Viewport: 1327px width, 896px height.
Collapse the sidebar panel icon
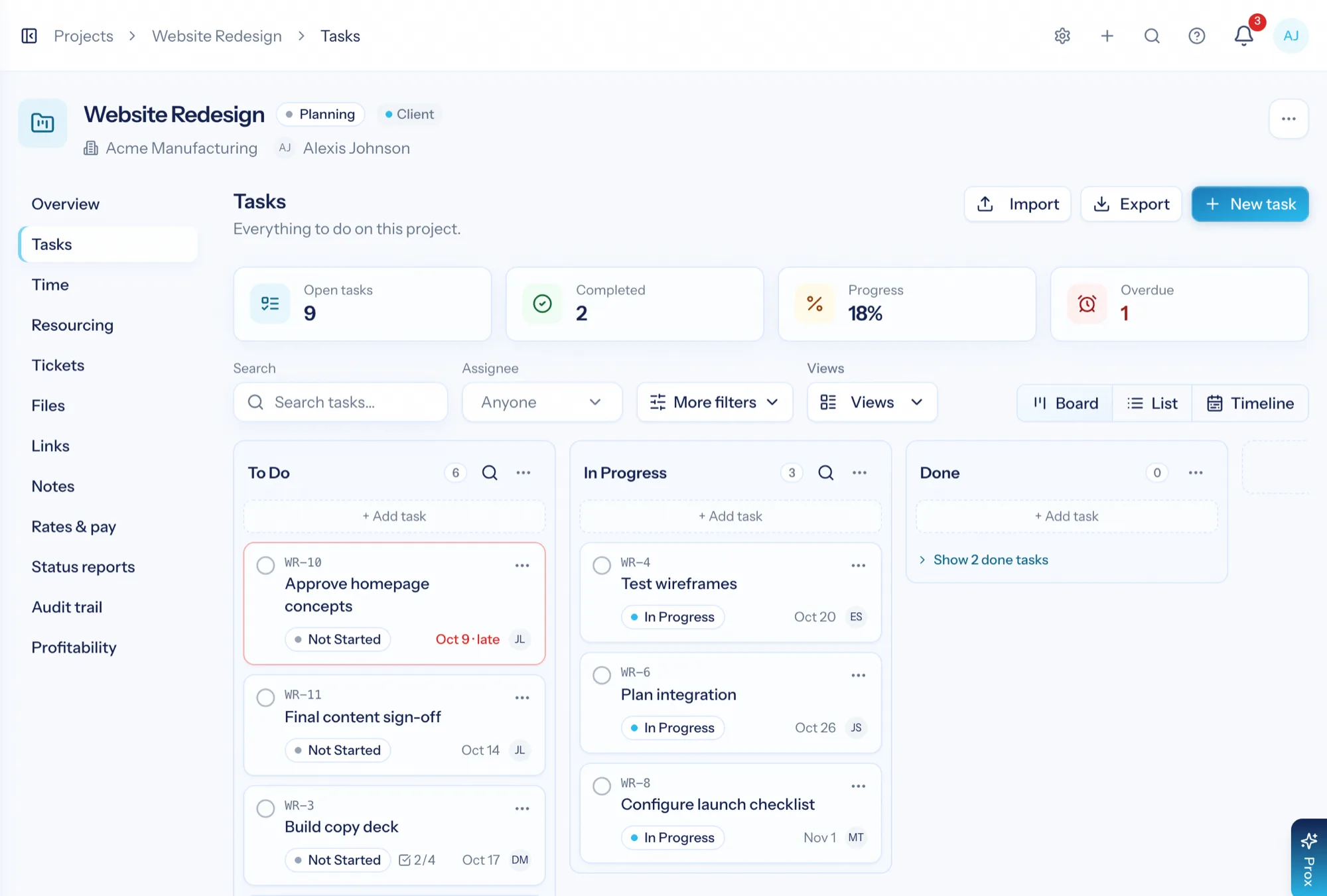point(29,36)
